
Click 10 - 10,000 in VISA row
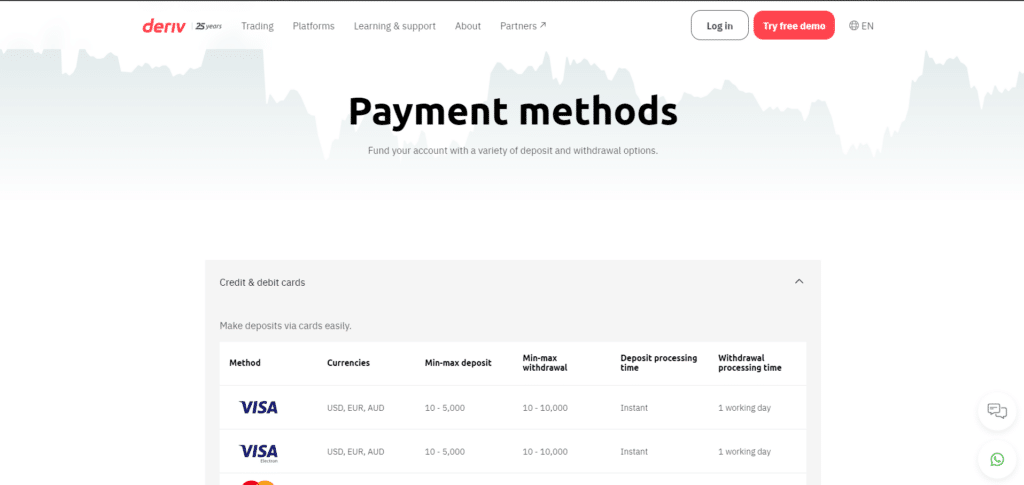point(545,408)
